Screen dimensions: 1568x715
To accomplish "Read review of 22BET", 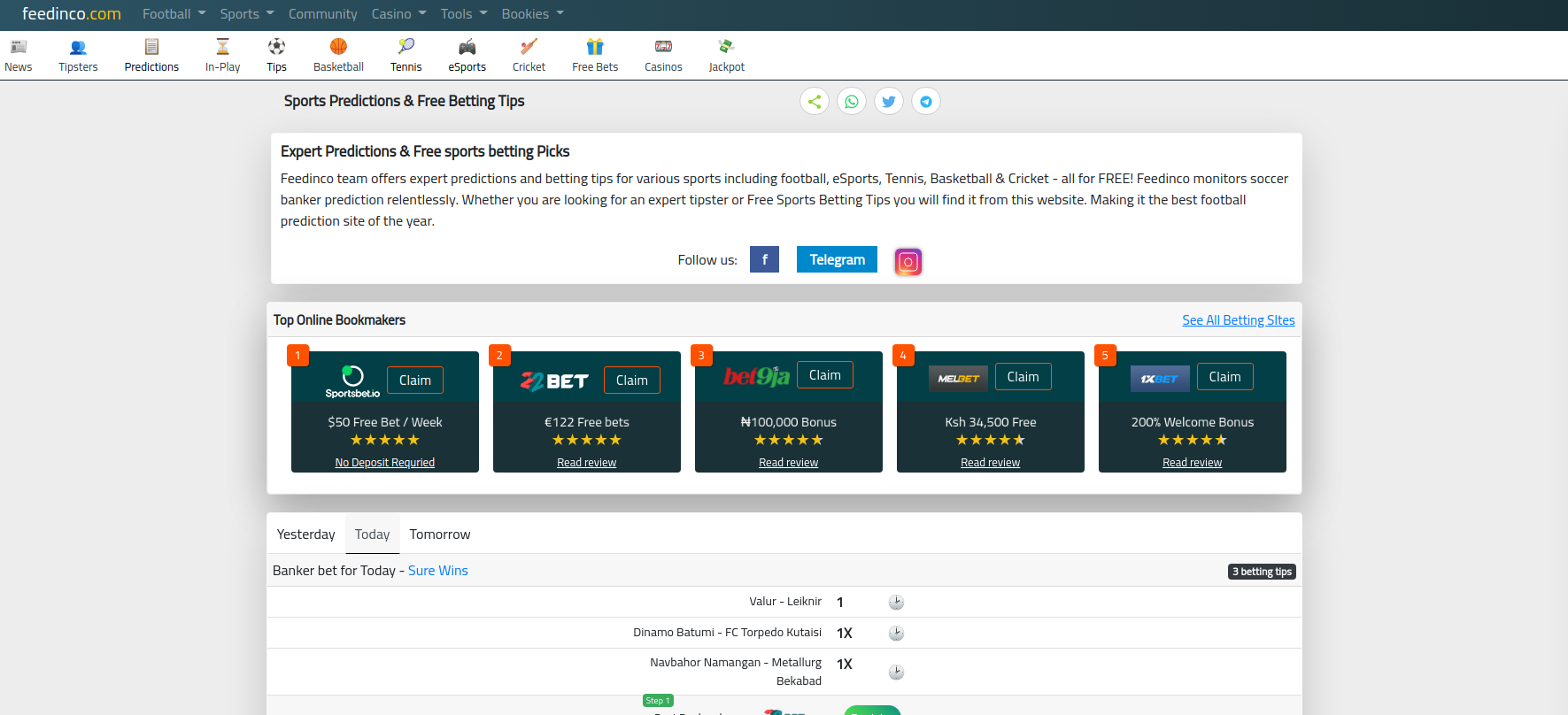I will (x=587, y=463).
